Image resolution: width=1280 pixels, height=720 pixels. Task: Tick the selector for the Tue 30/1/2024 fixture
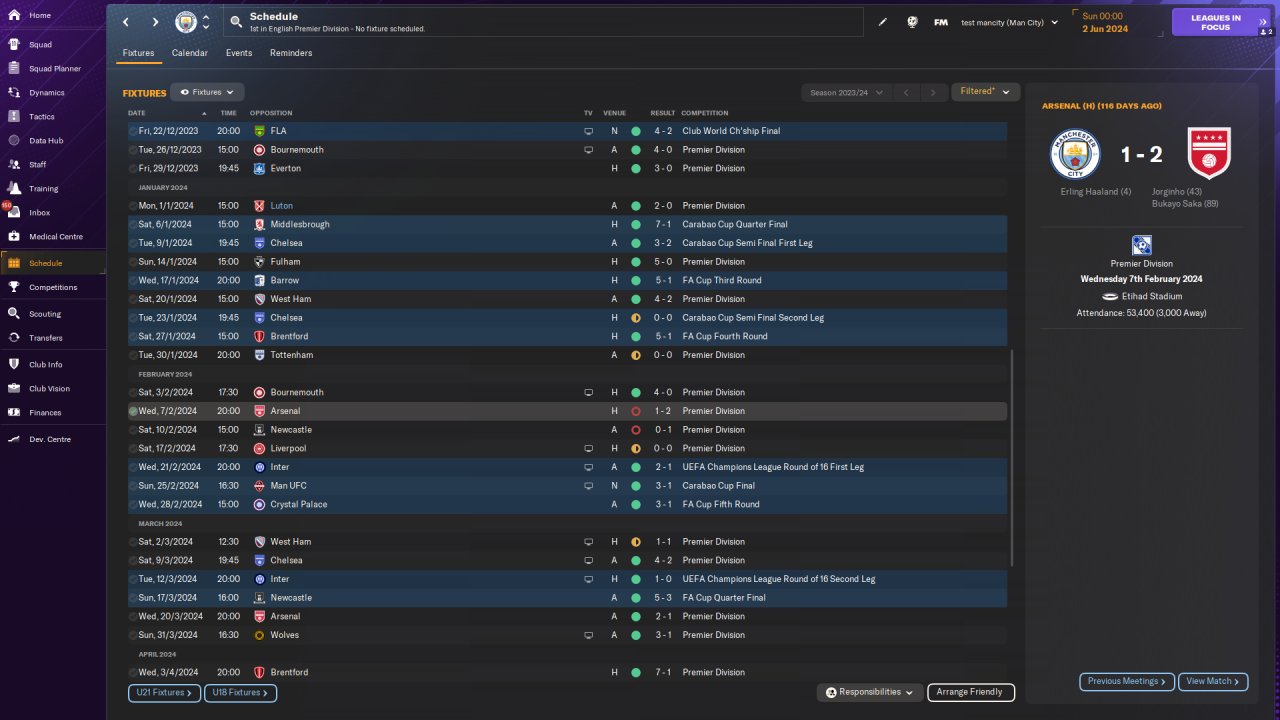133,355
